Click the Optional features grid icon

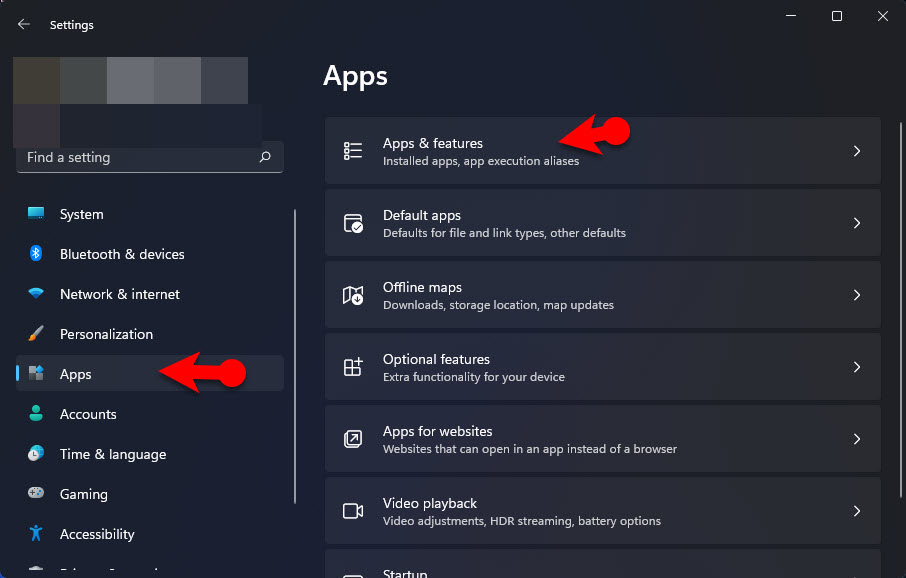[x=353, y=367]
